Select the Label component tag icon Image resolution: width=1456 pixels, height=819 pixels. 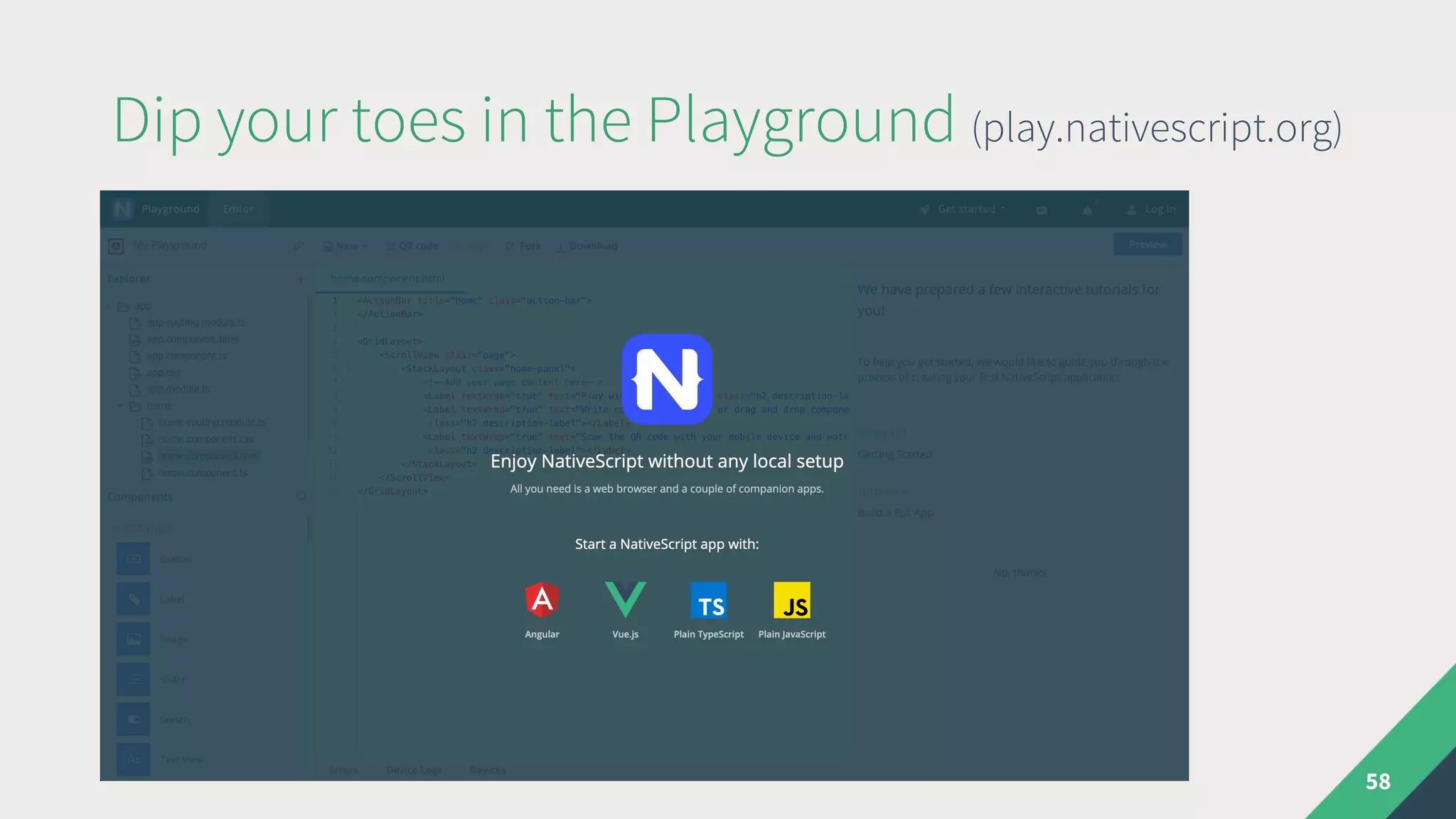coord(134,599)
